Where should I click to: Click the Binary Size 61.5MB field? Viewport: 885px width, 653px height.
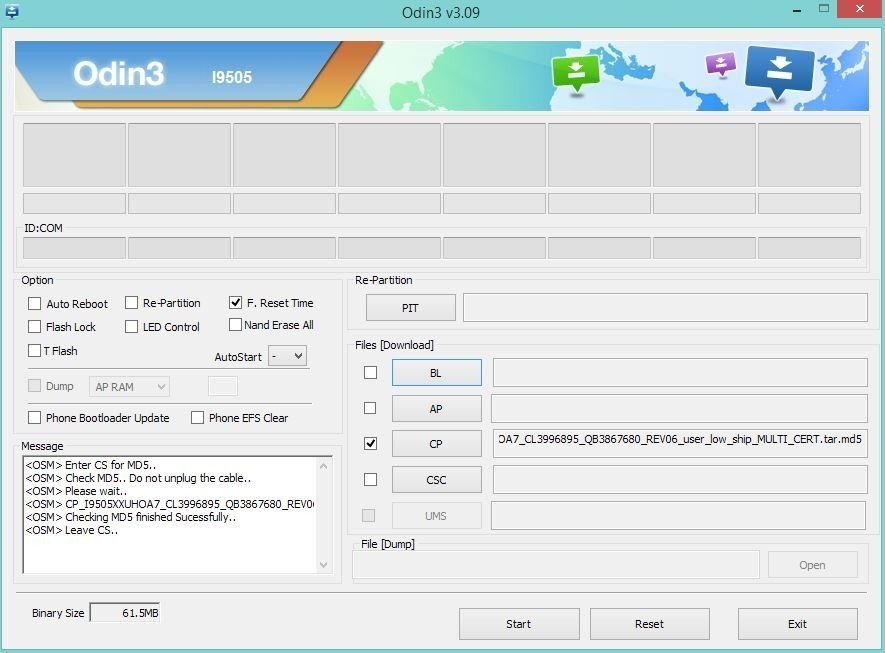pyautogui.click(x=125, y=612)
